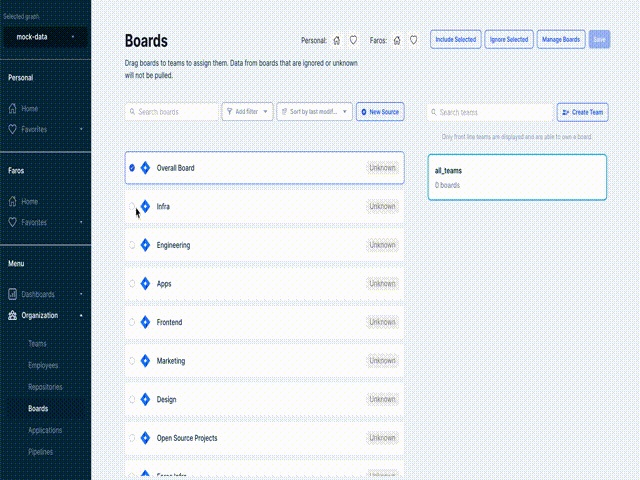The width and height of the screenshot is (640, 480).
Task: Click Unknown status on Open Source Projects row
Action: (382, 438)
